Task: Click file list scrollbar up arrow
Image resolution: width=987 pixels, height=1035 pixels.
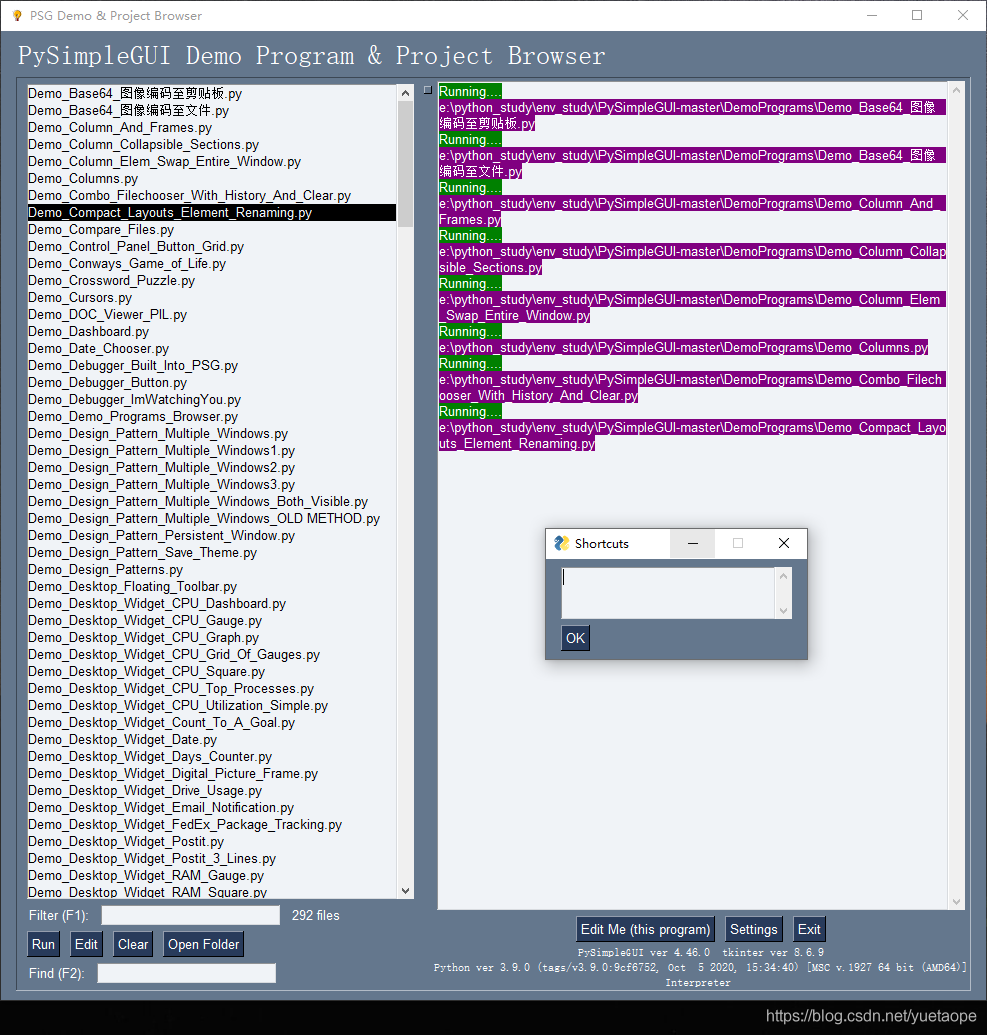Action: (405, 93)
